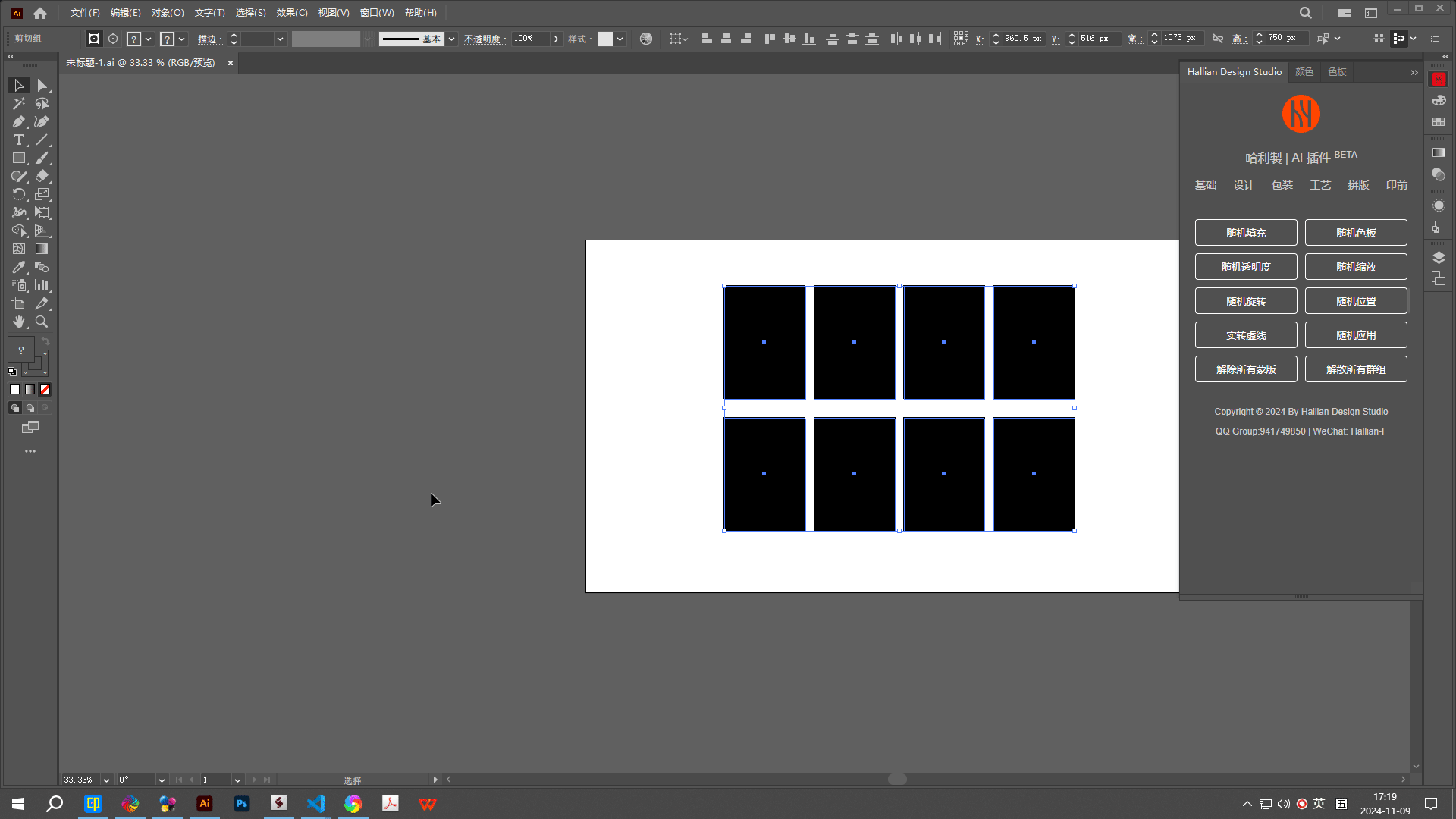Image resolution: width=1456 pixels, height=819 pixels.
Task: Expand the opacity arrow next to 100%
Action: pos(556,39)
